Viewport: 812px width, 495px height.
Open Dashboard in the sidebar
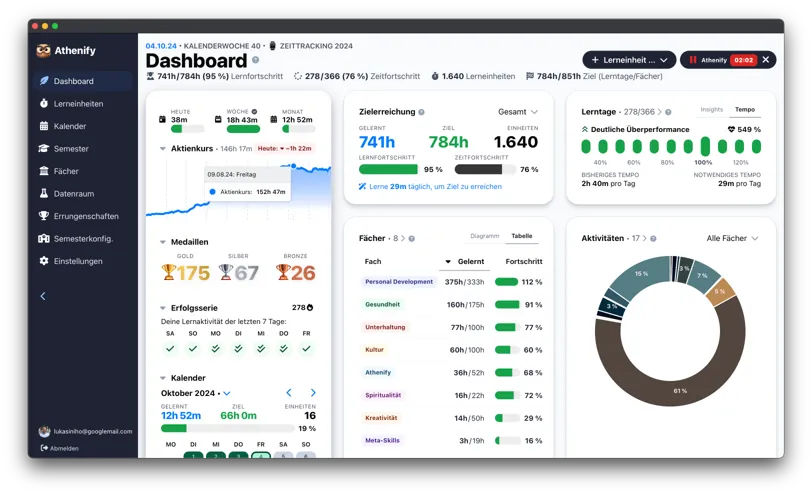pos(83,81)
